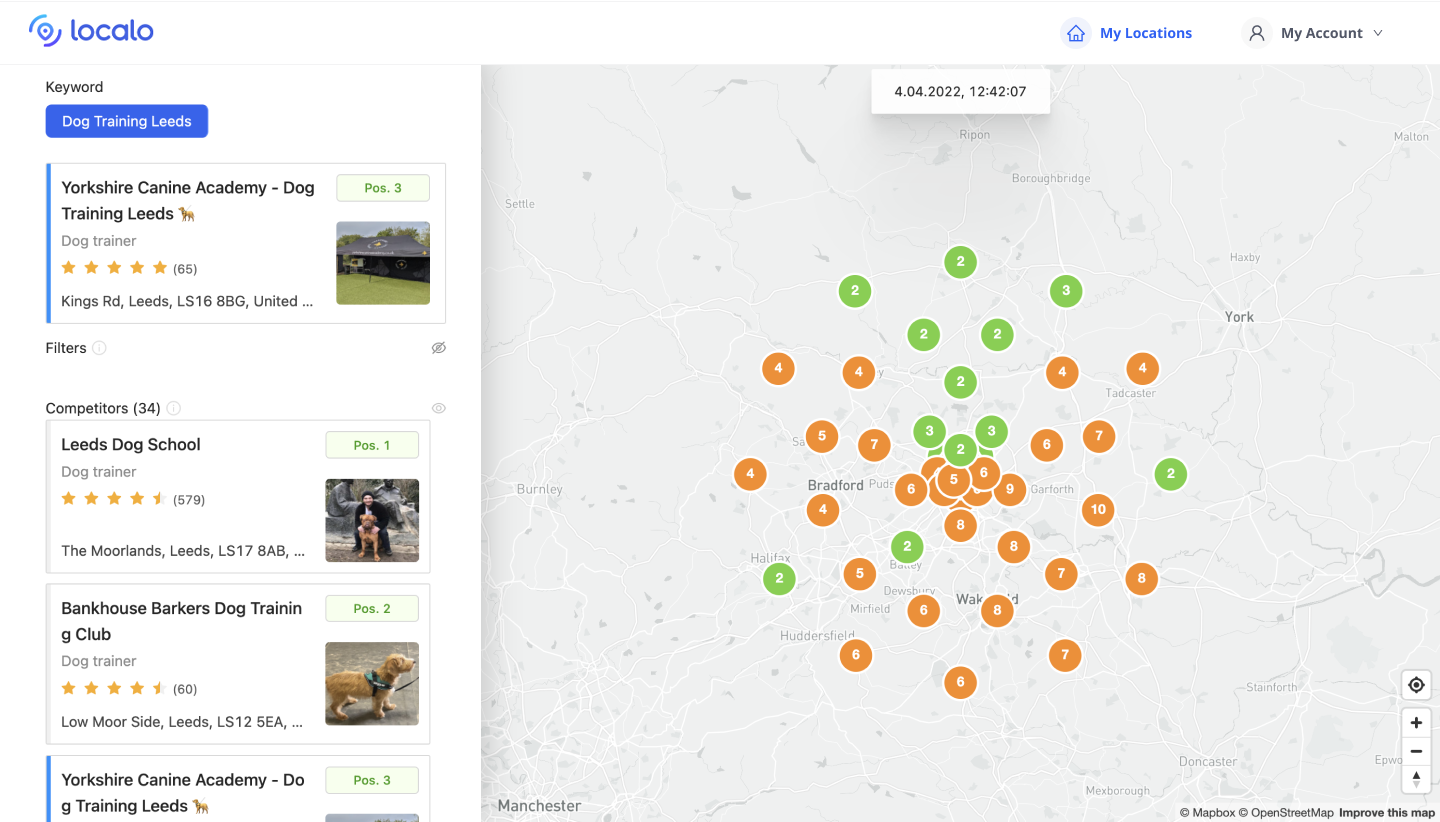Image resolution: width=1440 pixels, height=822 pixels.
Task: Expand the My Account dropdown arrow
Action: tap(1378, 33)
